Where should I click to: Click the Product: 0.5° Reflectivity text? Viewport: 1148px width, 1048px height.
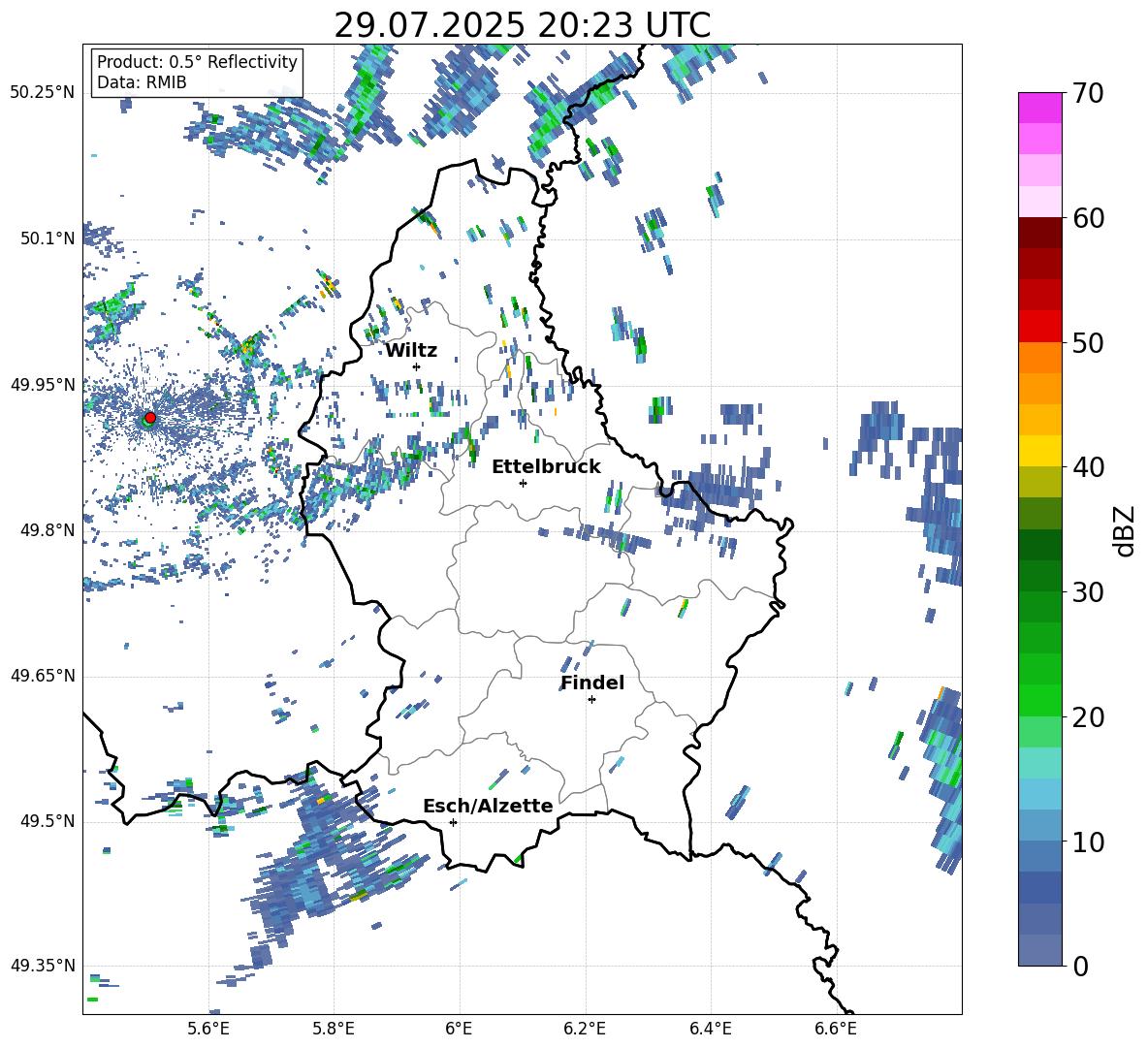197,62
